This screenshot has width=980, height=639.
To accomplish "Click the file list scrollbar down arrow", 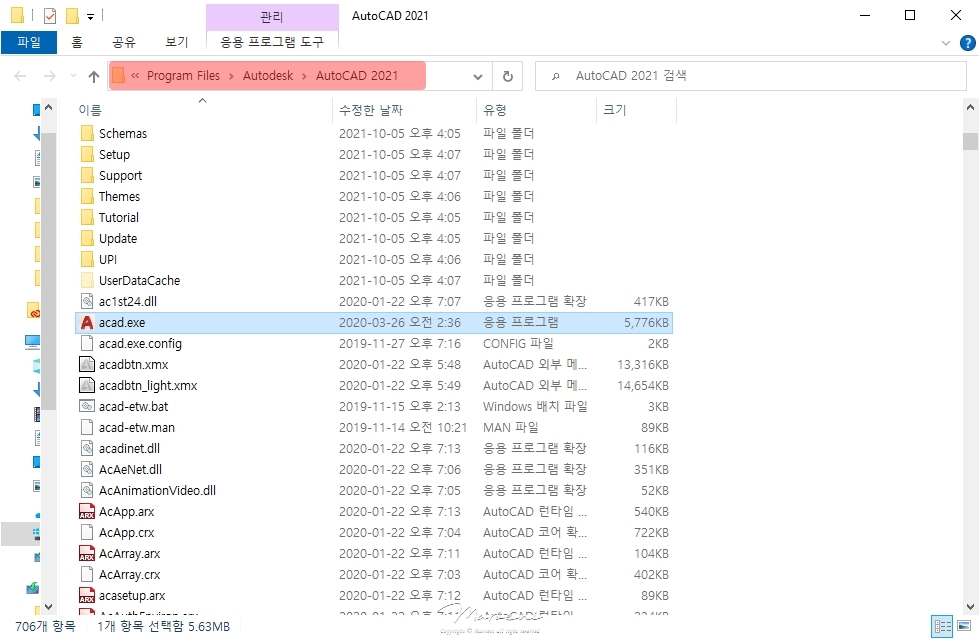I will [970, 606].
